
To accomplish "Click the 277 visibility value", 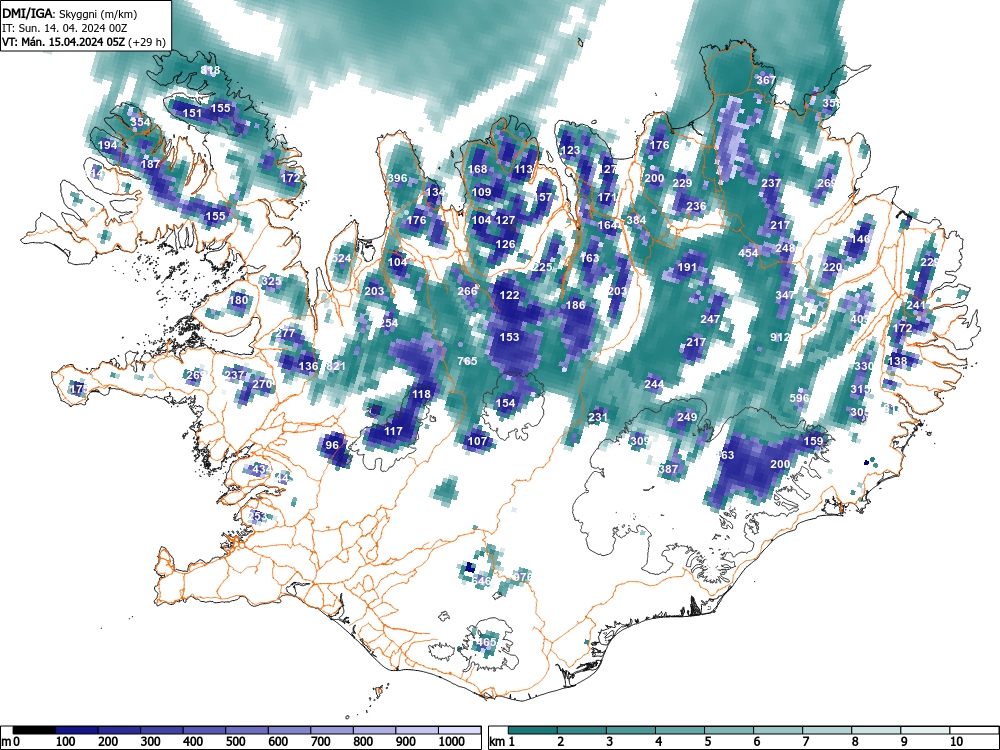I will (x=286, y=333).
